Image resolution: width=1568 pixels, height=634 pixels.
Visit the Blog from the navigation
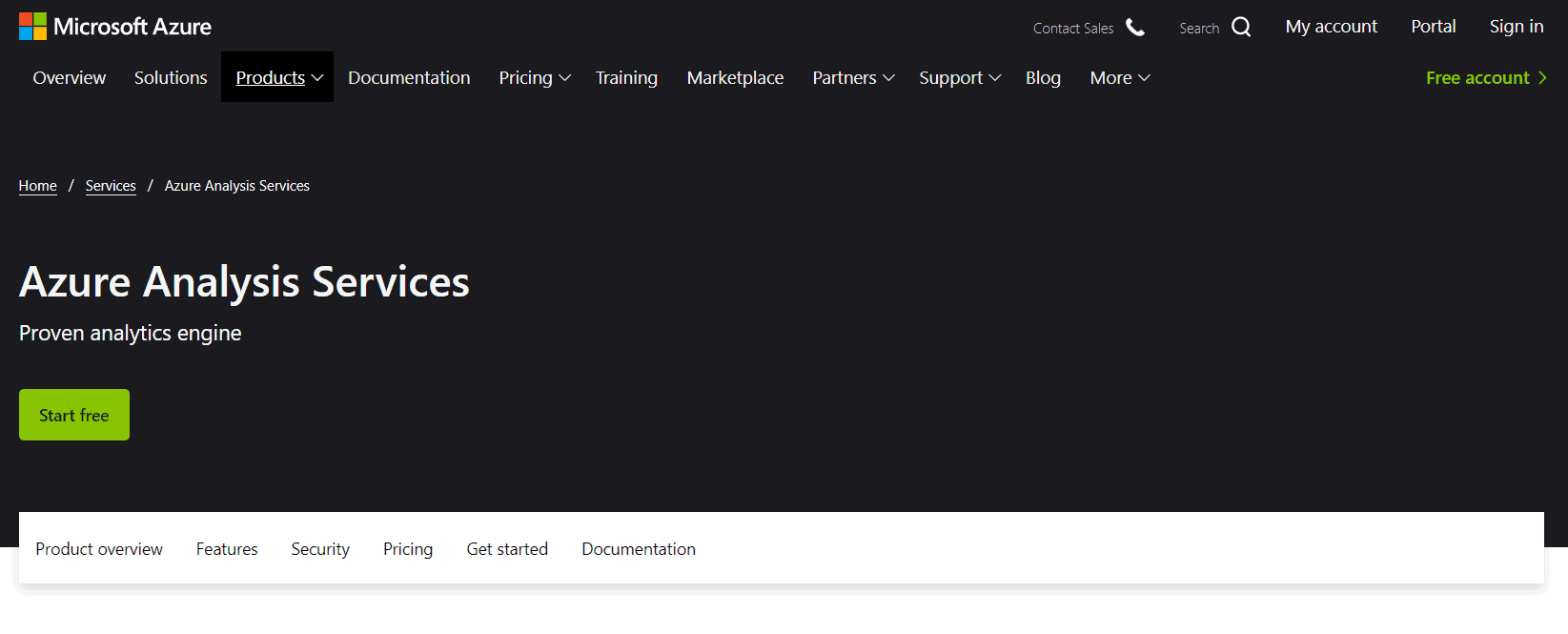point(1043,78)
